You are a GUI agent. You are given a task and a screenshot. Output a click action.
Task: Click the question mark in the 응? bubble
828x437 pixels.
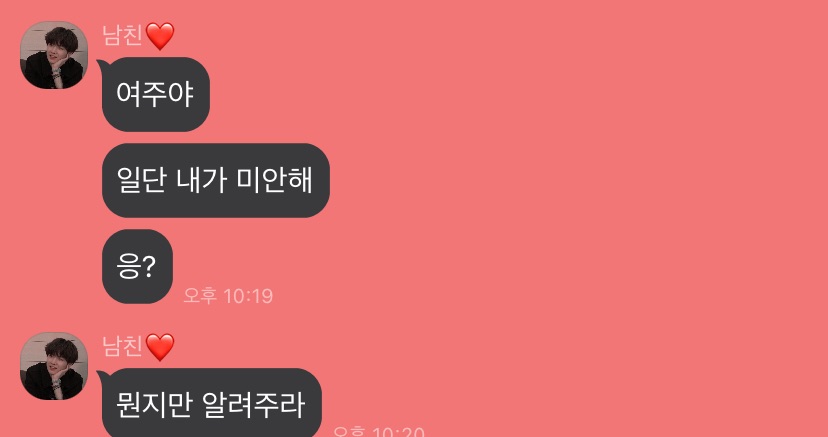coord(149,267)
